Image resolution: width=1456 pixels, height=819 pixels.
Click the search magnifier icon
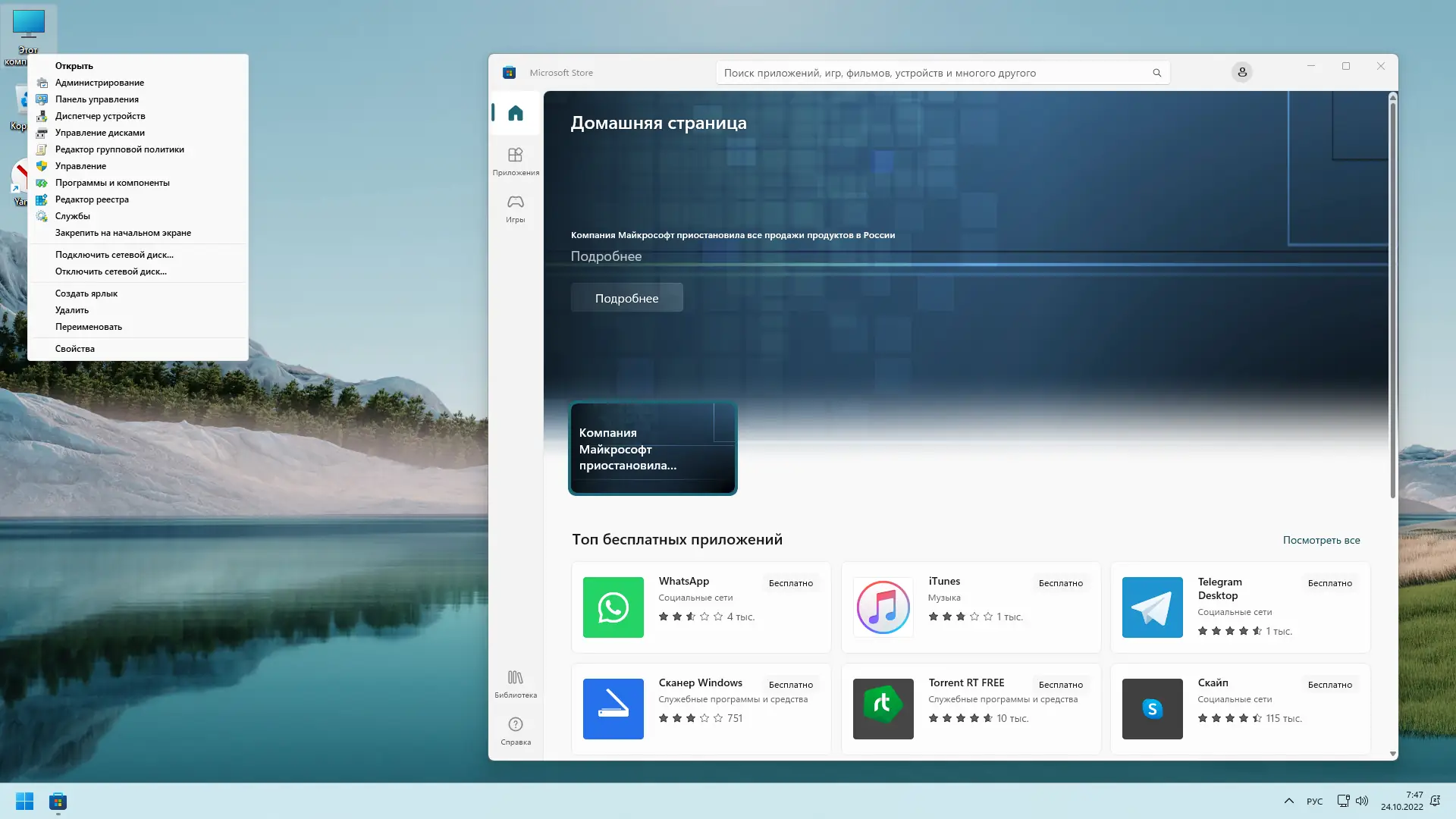click(x=1156, y=73)
